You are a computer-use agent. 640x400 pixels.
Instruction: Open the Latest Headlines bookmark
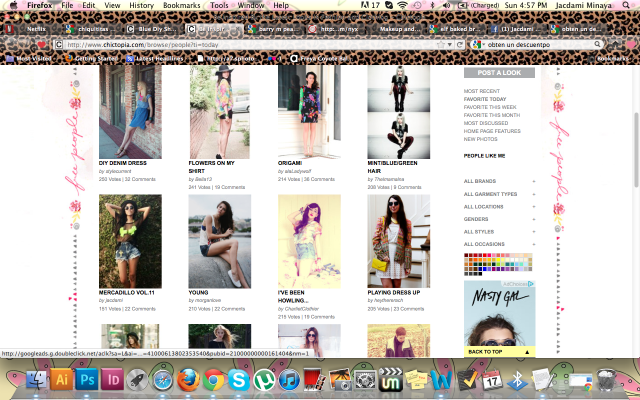tap(155, 59)
